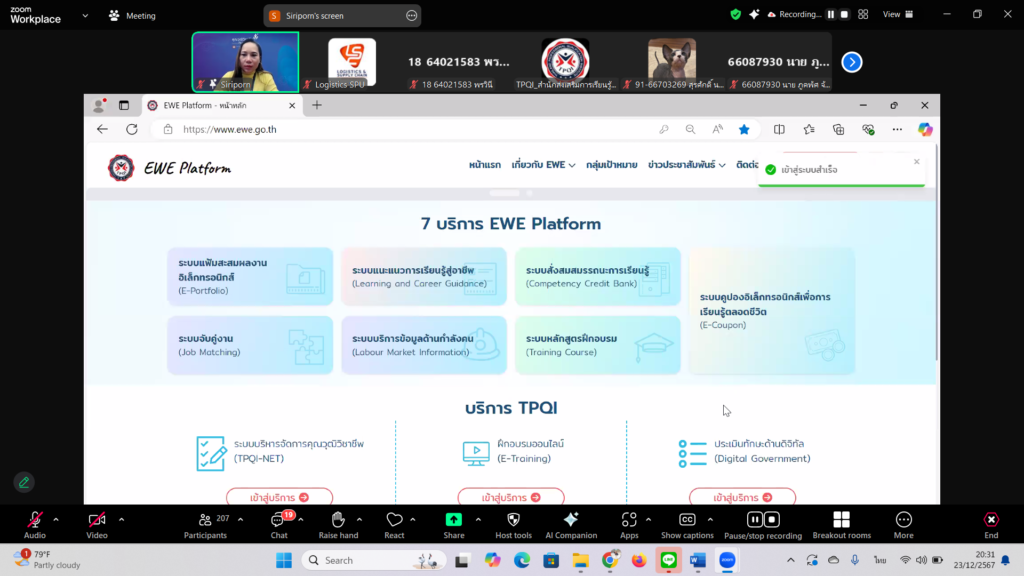Open กลุ่มเป้าหมาย menu item
The image size is (1024, 576).
pyautogui.click(x=611, y=165)
